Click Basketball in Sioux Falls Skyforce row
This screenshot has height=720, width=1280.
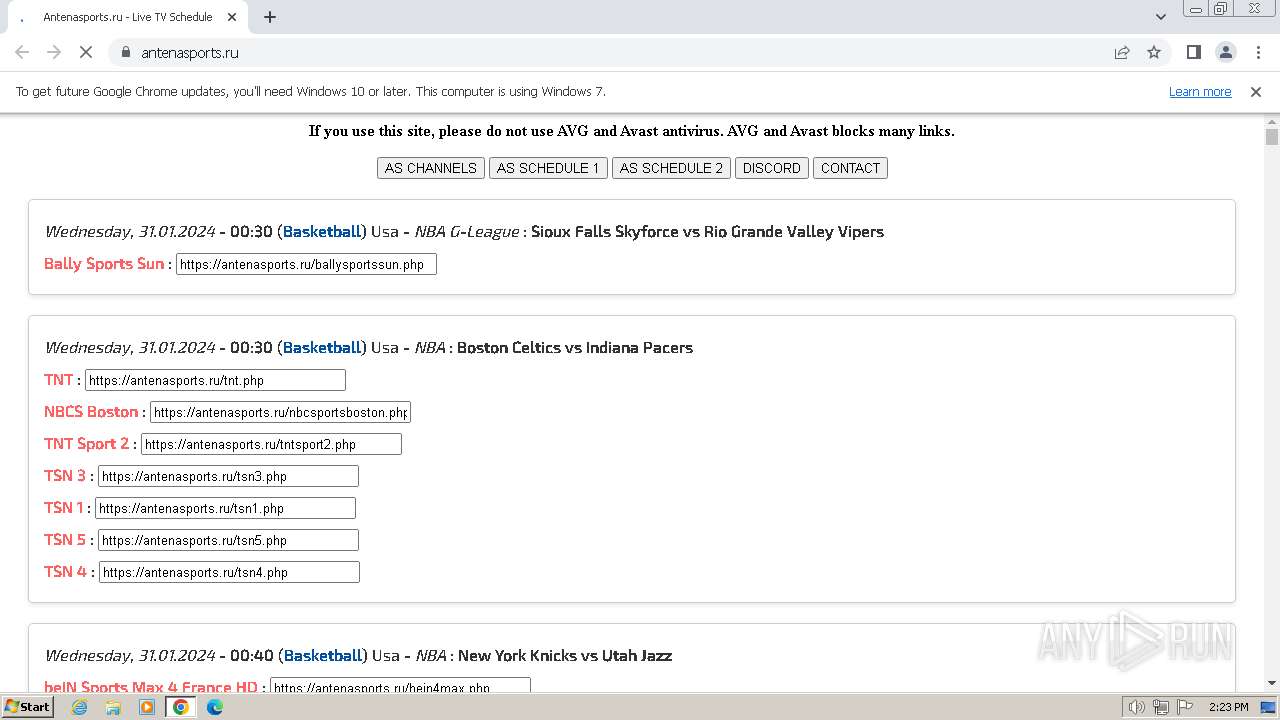(322, 232)
